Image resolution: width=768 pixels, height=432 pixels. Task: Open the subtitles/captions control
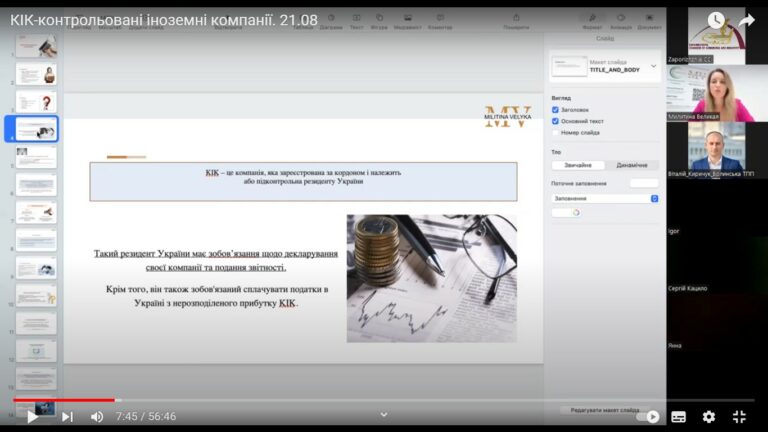click(x=678, y=416)
